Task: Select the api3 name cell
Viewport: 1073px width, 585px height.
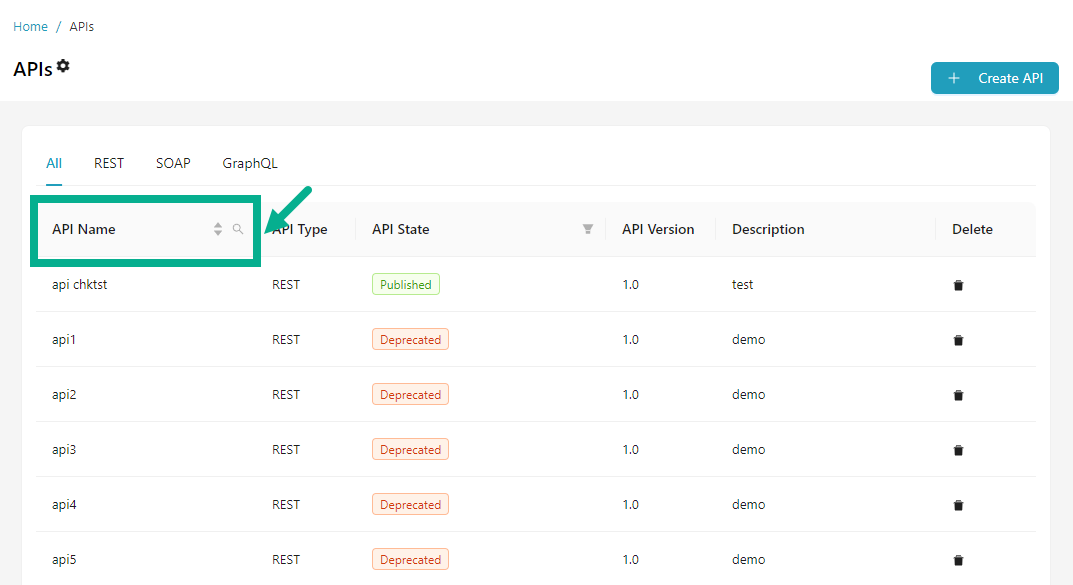Action: pyautogui.click(x=64, y=450)
